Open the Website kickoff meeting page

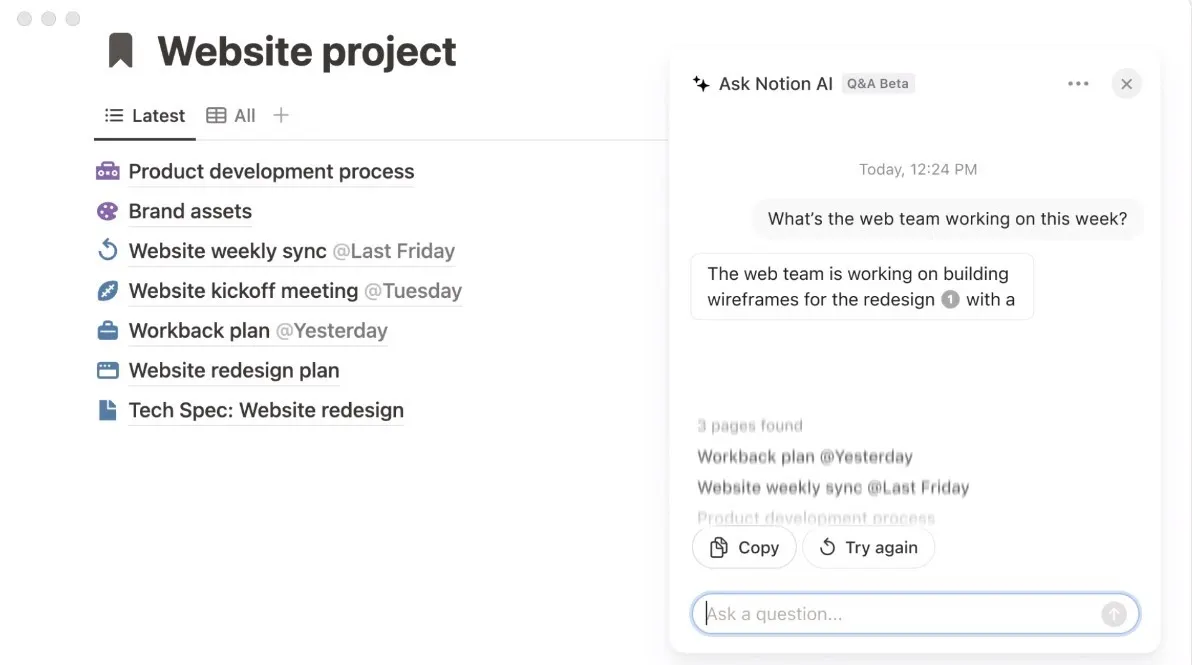tap(295, 291)
